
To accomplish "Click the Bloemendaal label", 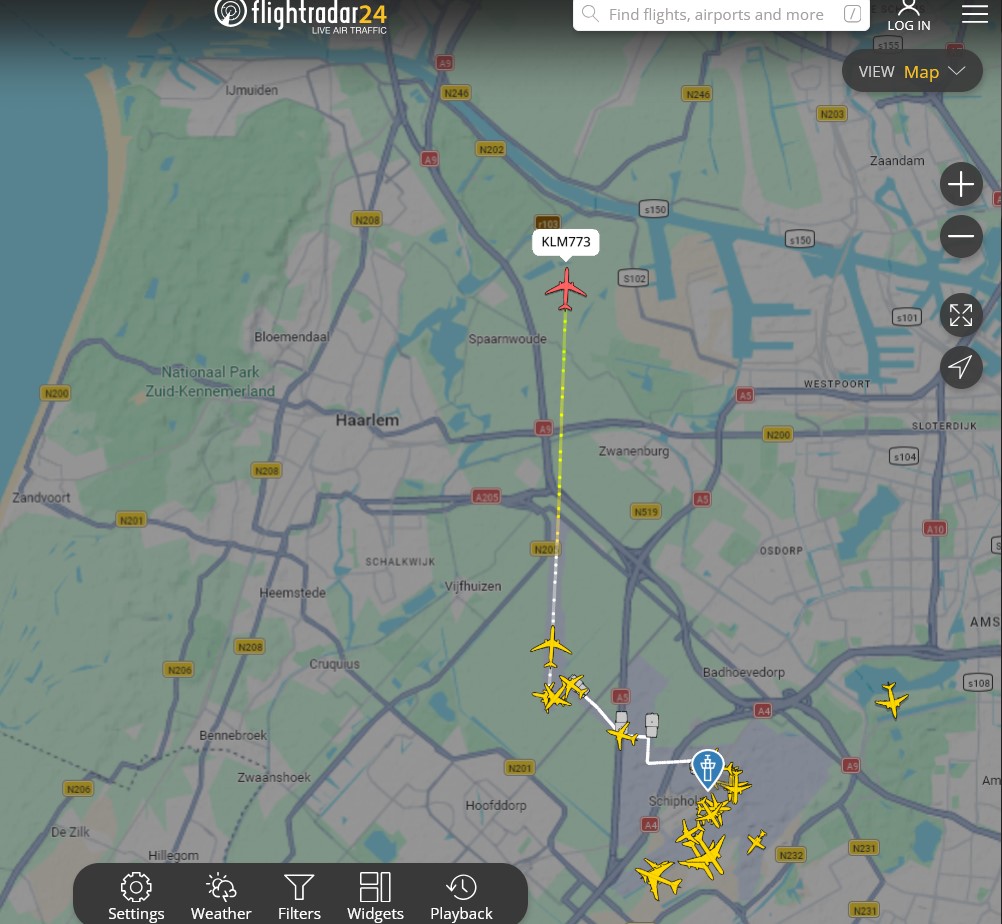I will click(x=292, y=337).
